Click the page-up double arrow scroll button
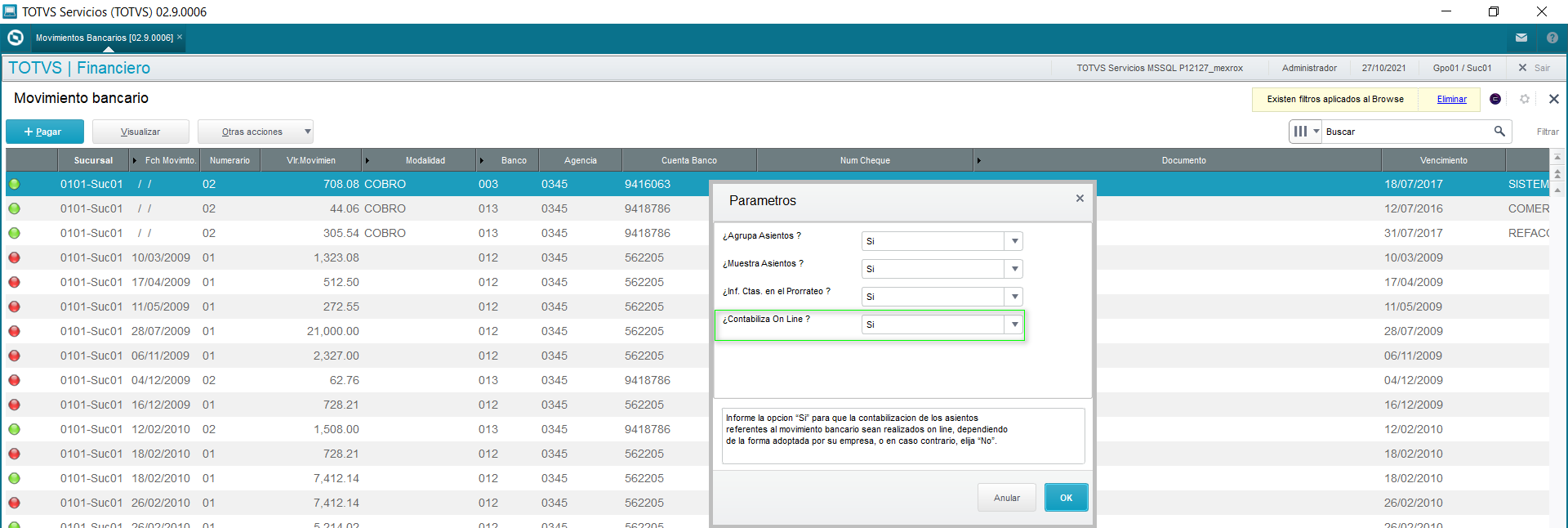Screen dimensions: 1568x528 tap(1557, 173)
